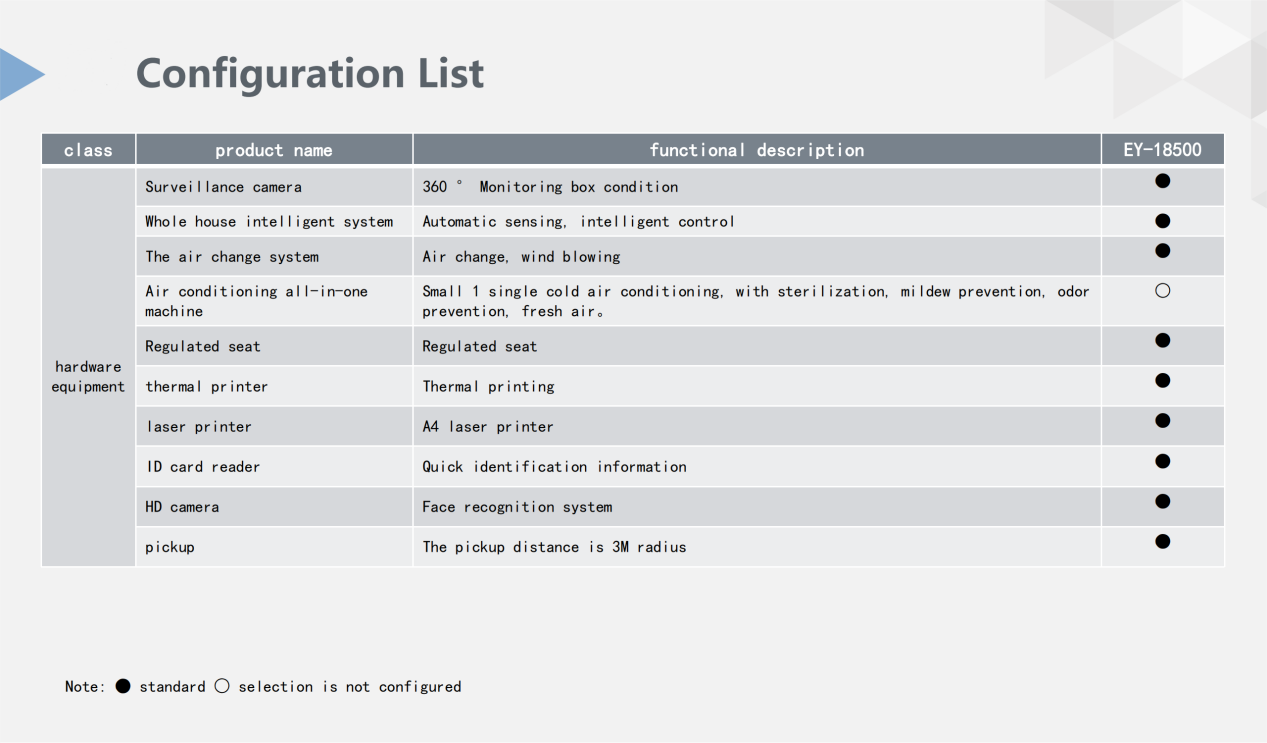Viewport: 1267px width, 743px height.
Task: Click 'Whole house intelligent system' product name
Action: pos(269,222)
